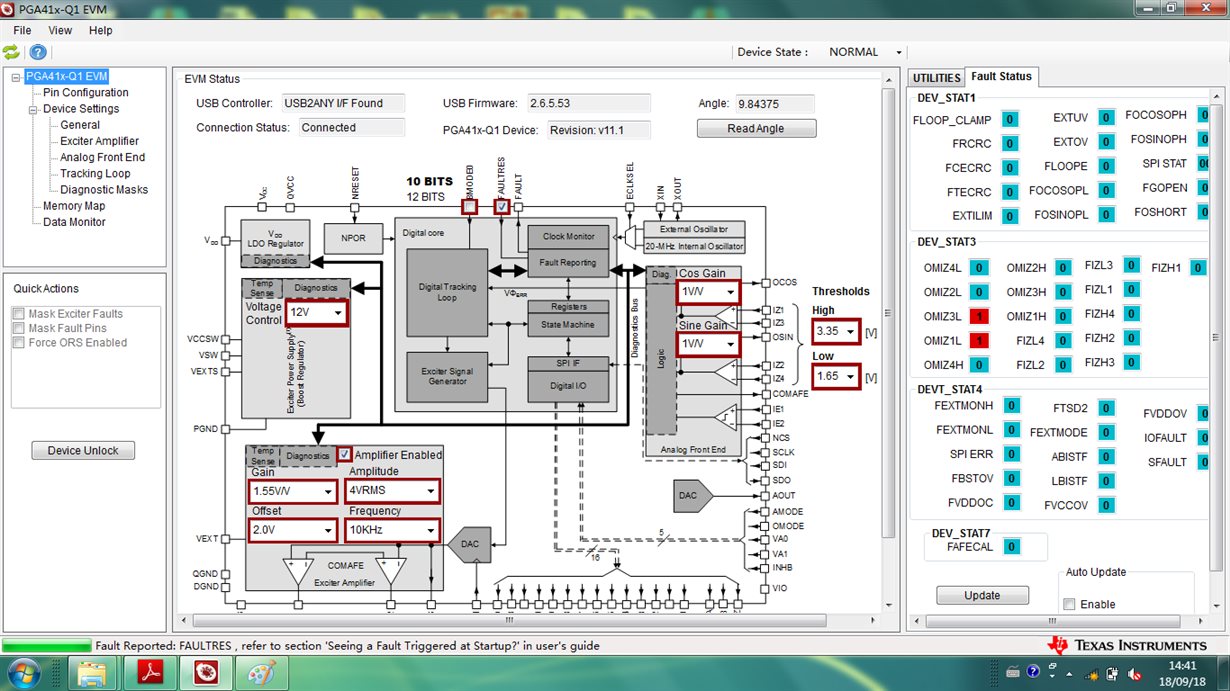Click the Update button in Fault Status
1230x691 pixels.
pos(982,595)
